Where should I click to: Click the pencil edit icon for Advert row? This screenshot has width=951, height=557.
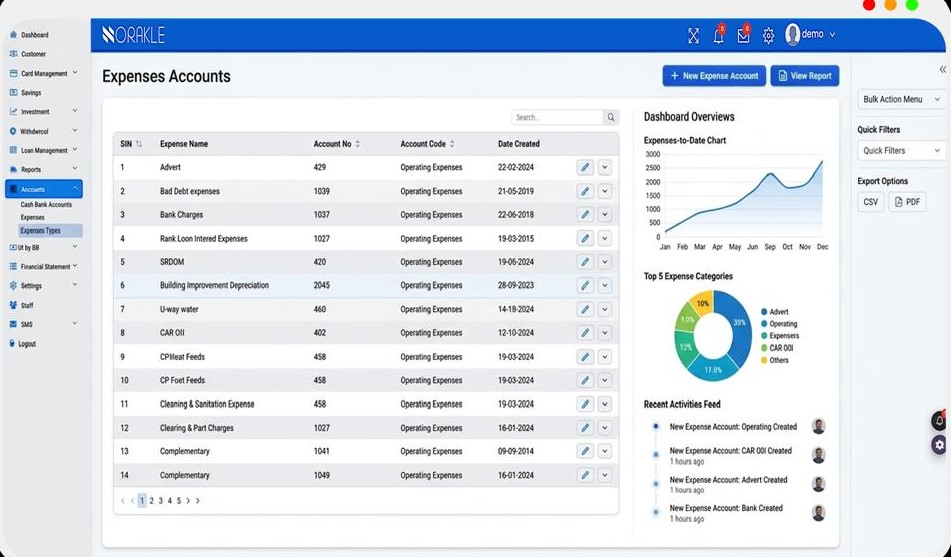click(585, 167)
